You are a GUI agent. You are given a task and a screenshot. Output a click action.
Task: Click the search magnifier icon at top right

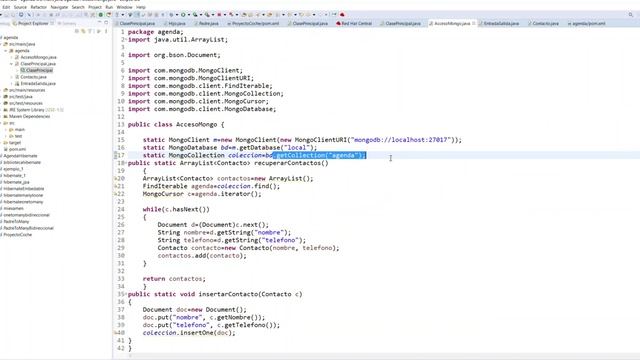point(631,15)
